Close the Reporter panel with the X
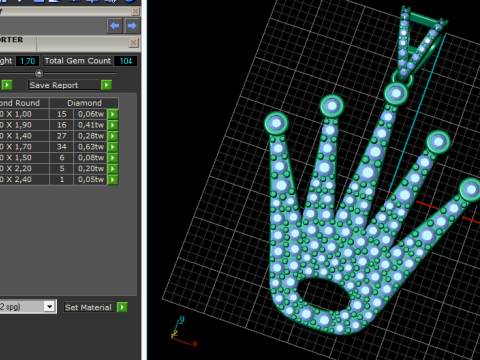The width and height of the screenshot is (480, 360). [133, 42]
